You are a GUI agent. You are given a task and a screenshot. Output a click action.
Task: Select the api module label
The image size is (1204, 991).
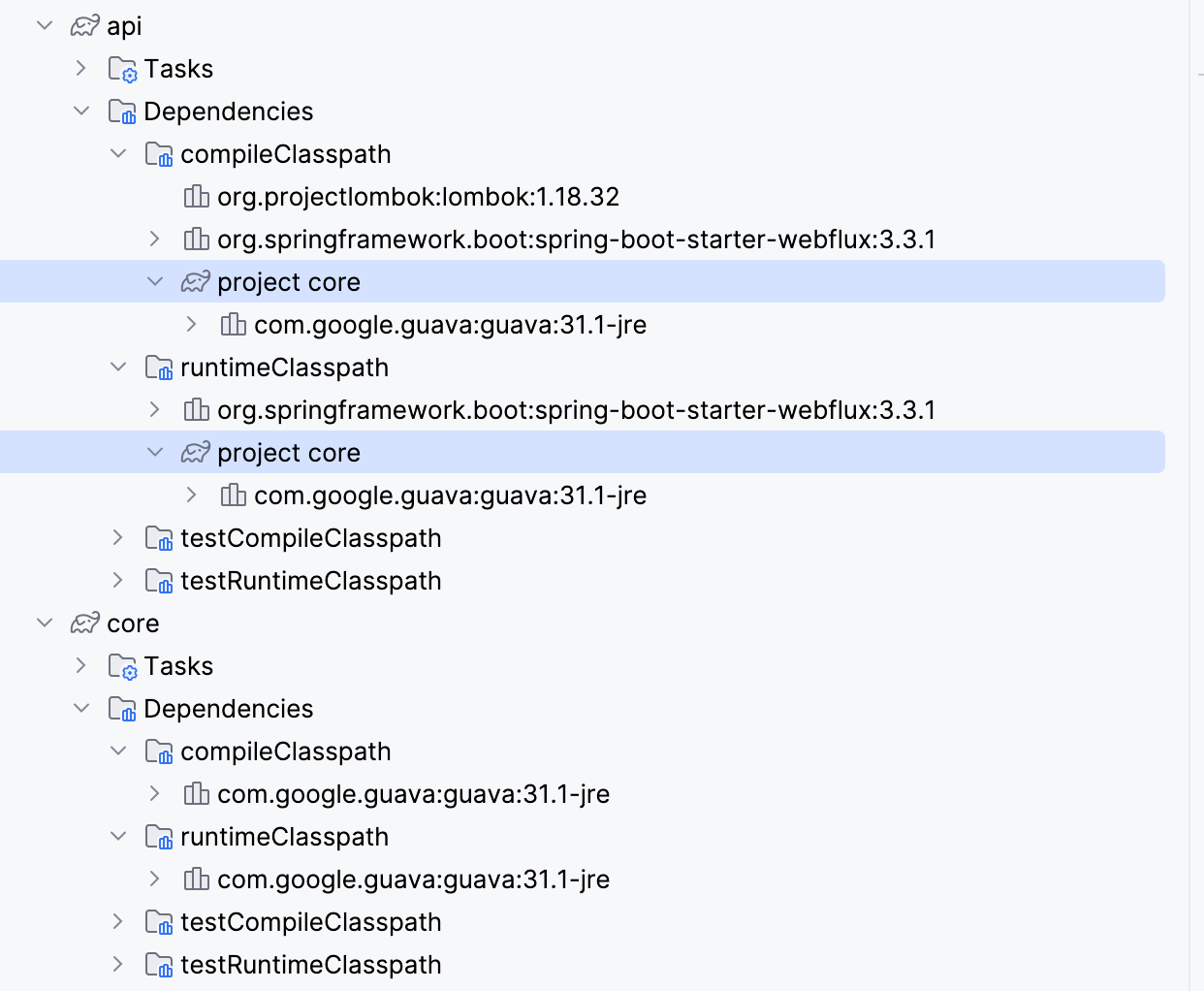pyautogui.click(x=124, y=27)
